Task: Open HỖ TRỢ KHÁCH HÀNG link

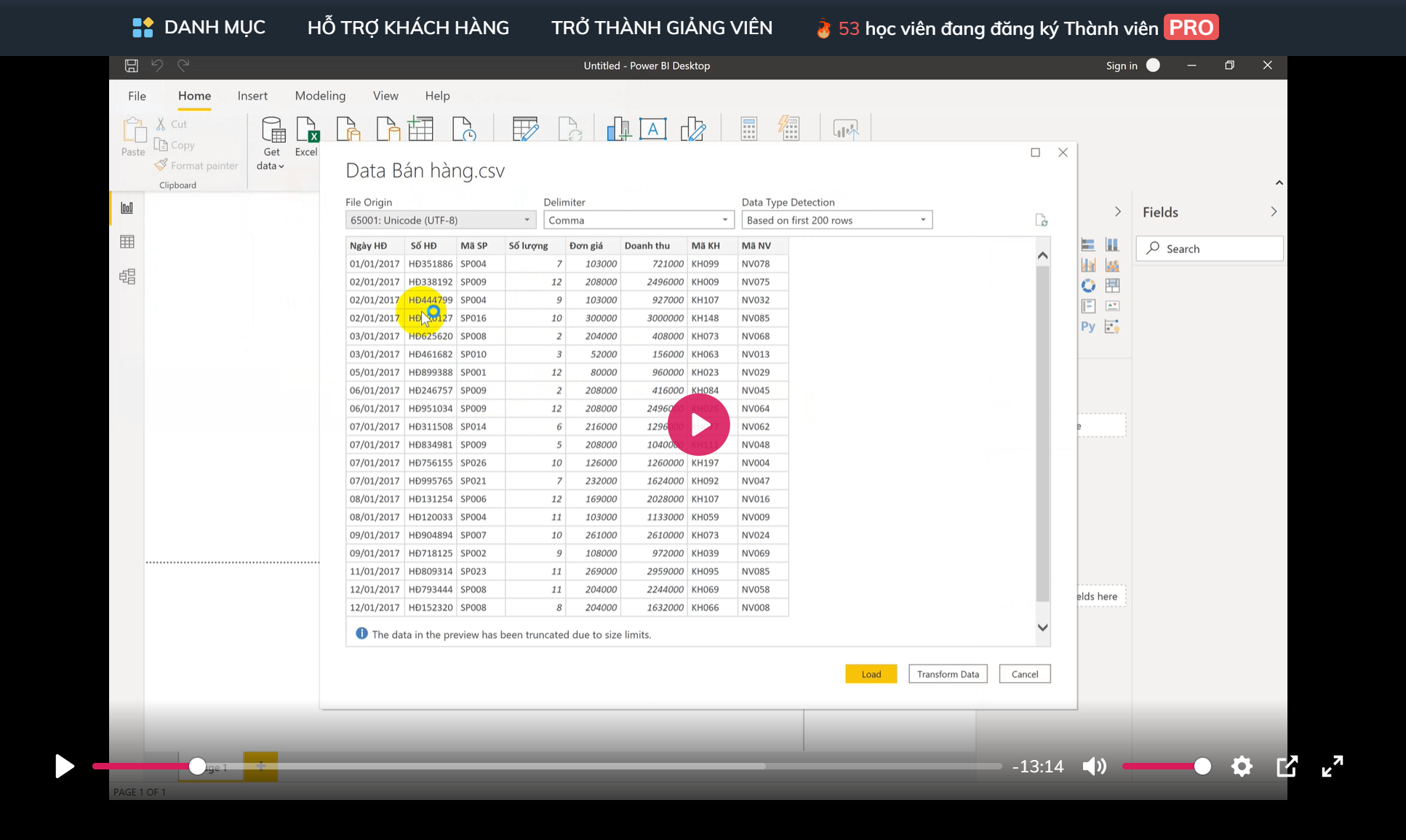Action: pyautogui.click(x=408, y=28)
